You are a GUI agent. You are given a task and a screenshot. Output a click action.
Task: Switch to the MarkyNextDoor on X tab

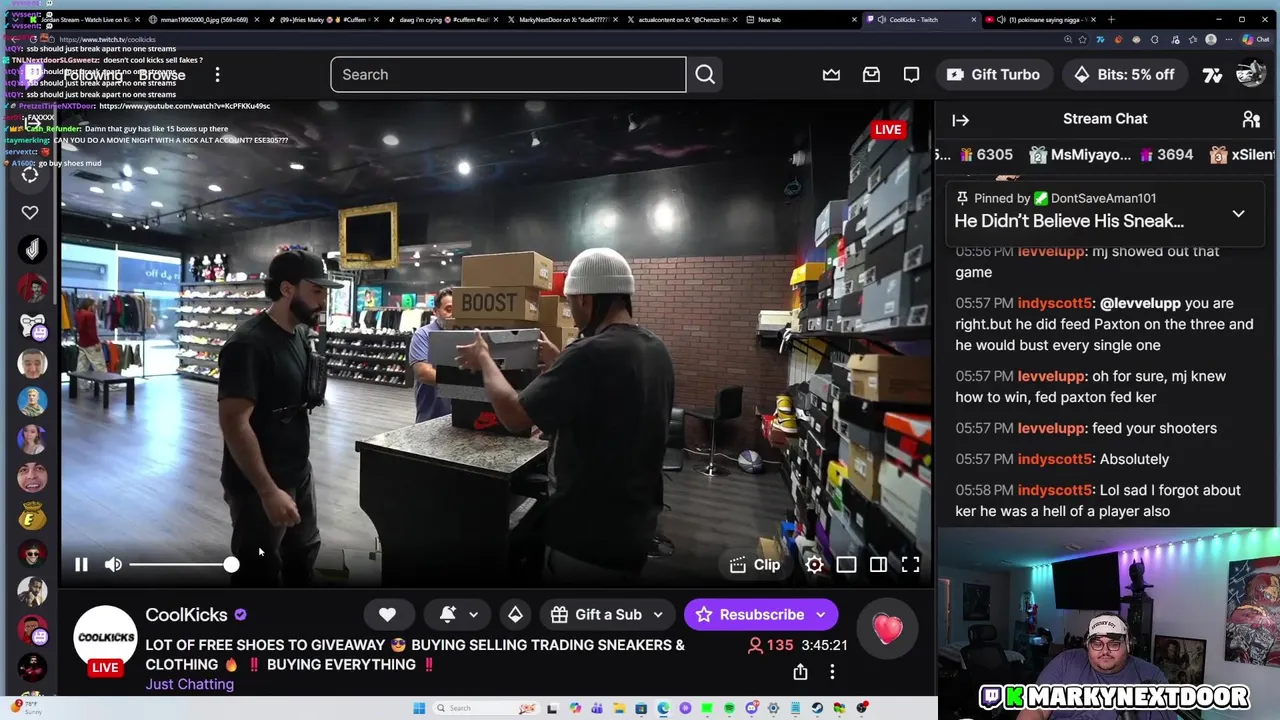click(563, 19)
